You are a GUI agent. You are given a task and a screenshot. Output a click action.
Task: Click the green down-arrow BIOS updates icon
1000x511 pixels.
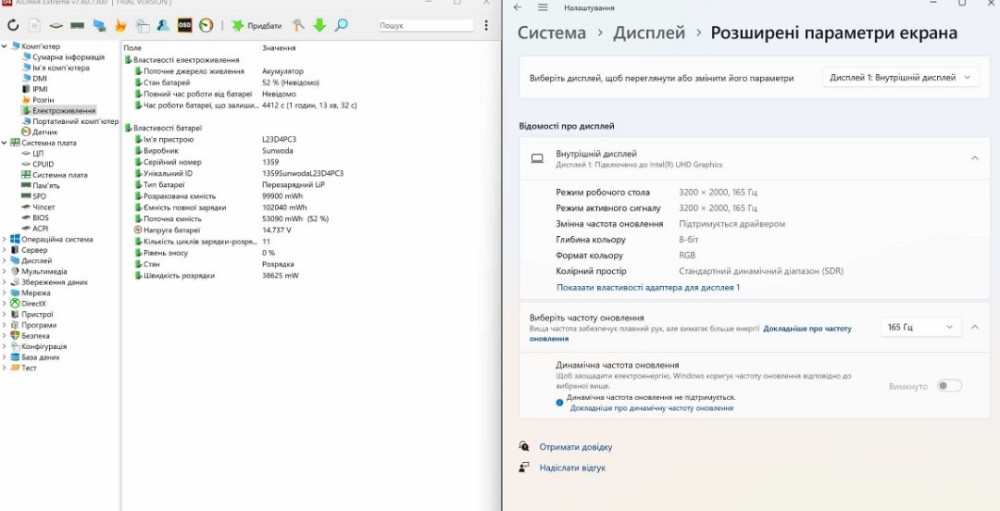(320, 26)
